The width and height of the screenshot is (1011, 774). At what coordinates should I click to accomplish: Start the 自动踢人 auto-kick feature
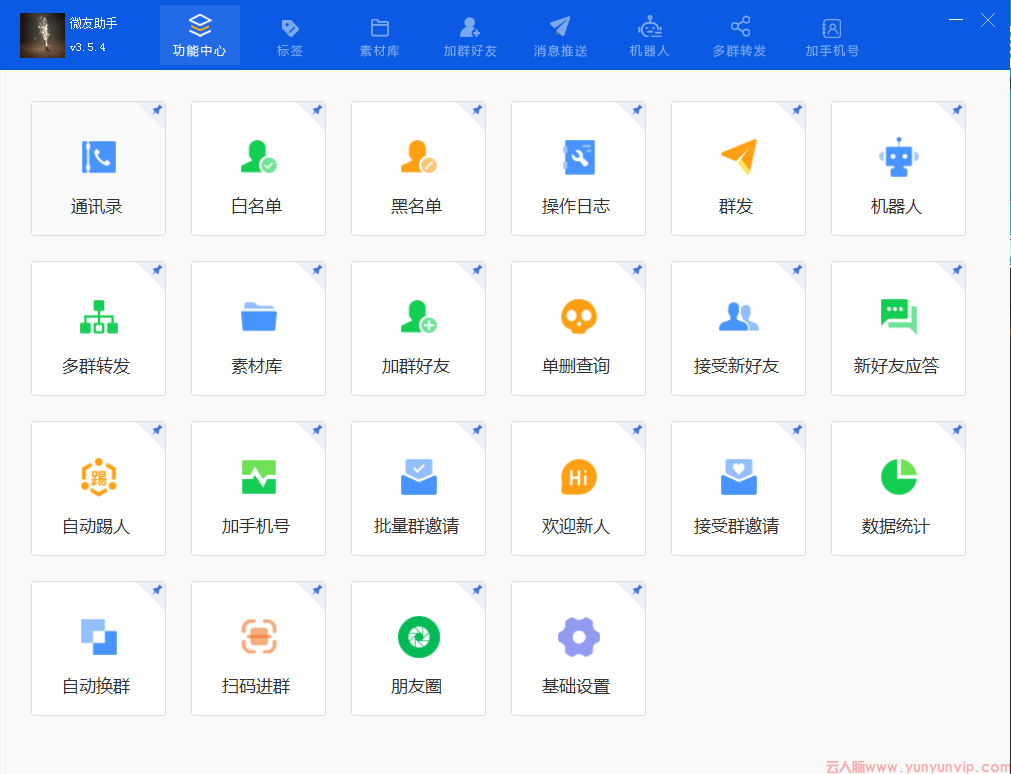point(98,488)
